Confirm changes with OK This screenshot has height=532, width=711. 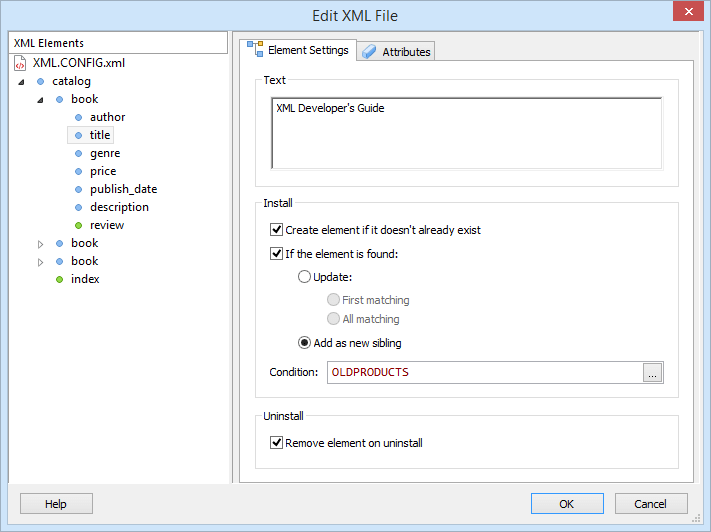[567, 504]
